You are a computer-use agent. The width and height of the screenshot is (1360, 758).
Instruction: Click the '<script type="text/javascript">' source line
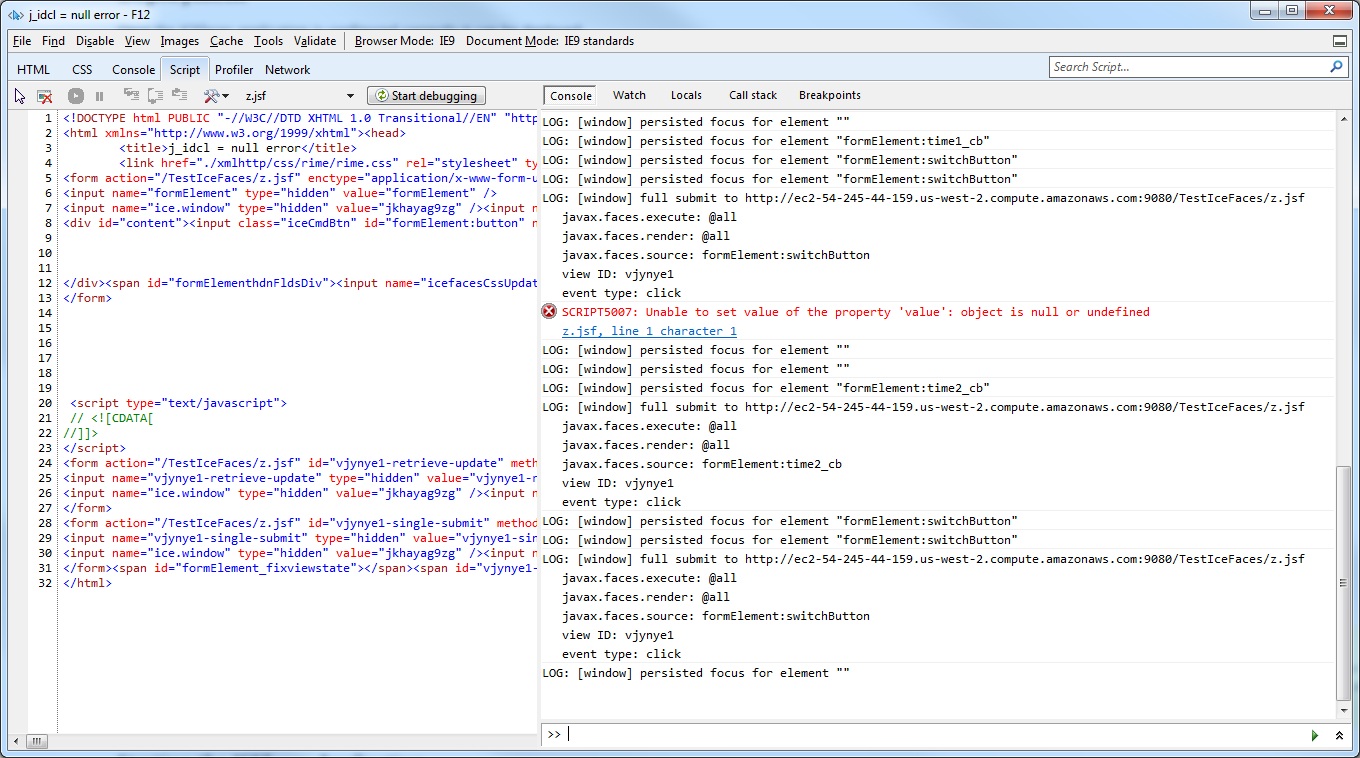(178, 403)
